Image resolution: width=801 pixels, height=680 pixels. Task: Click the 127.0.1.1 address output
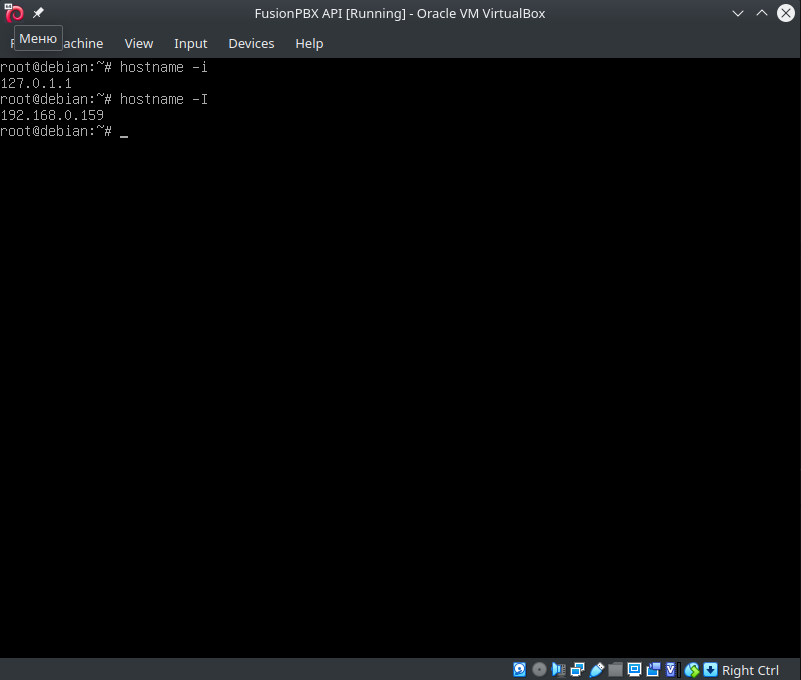tap(36, 83)
